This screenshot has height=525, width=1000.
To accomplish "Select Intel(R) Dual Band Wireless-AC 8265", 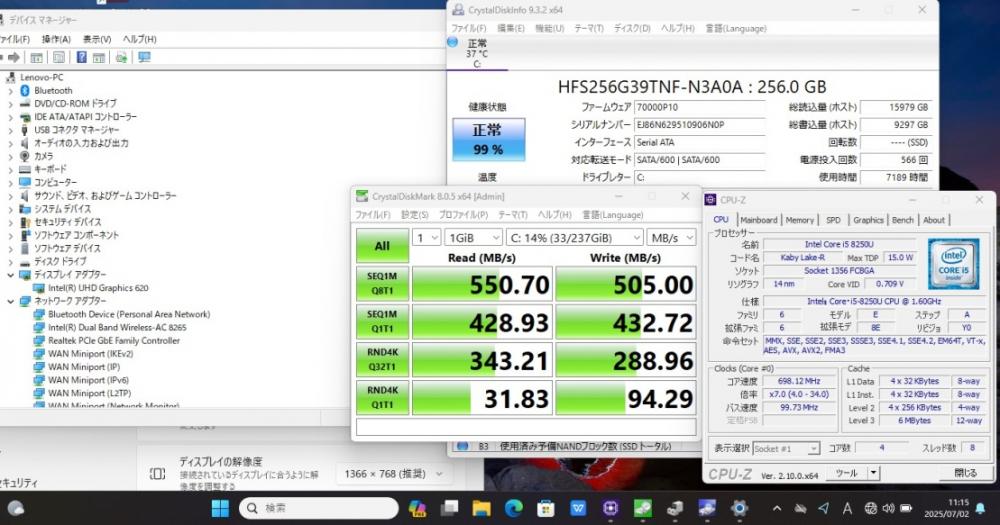I will tap(117, 327).
